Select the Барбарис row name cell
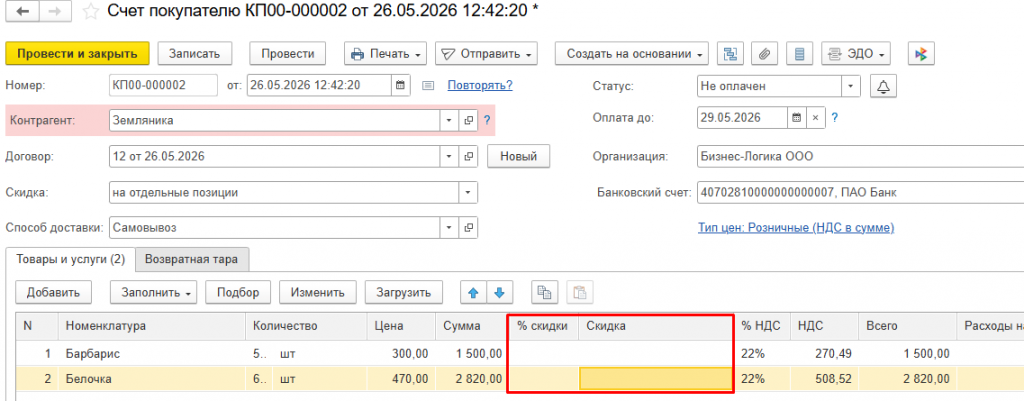This screenshot has height=401, width=1024. [152, 353]
